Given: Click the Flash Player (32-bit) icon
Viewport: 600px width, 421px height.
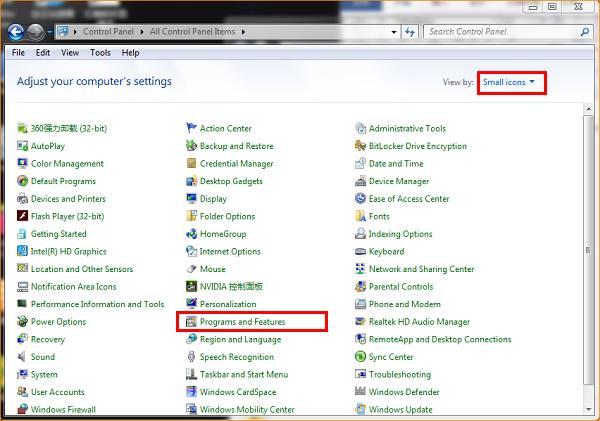Looking at the screenshot, I should click(x=22, y=217).
